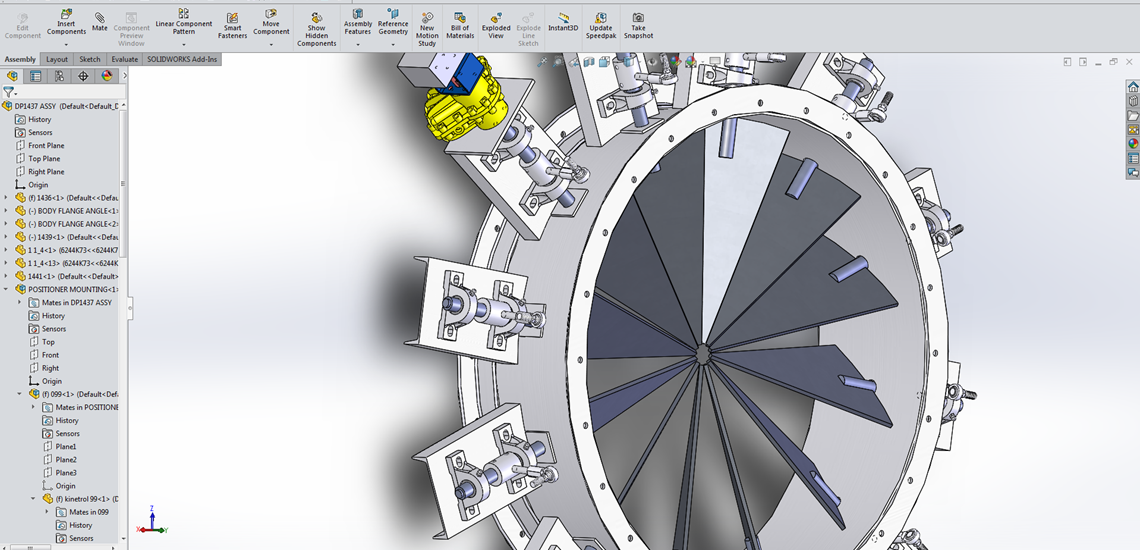Open Assembly Features dropdown arrow
Screen dimensions: 1140x550
358,44
